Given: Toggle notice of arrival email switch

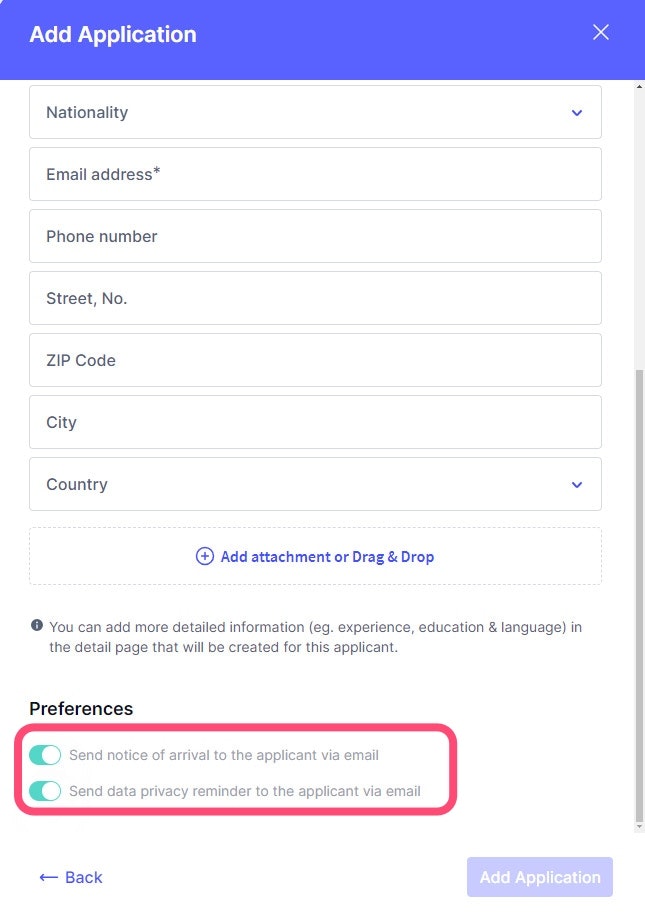Looking at the screenshot, I should click(45, 755).
